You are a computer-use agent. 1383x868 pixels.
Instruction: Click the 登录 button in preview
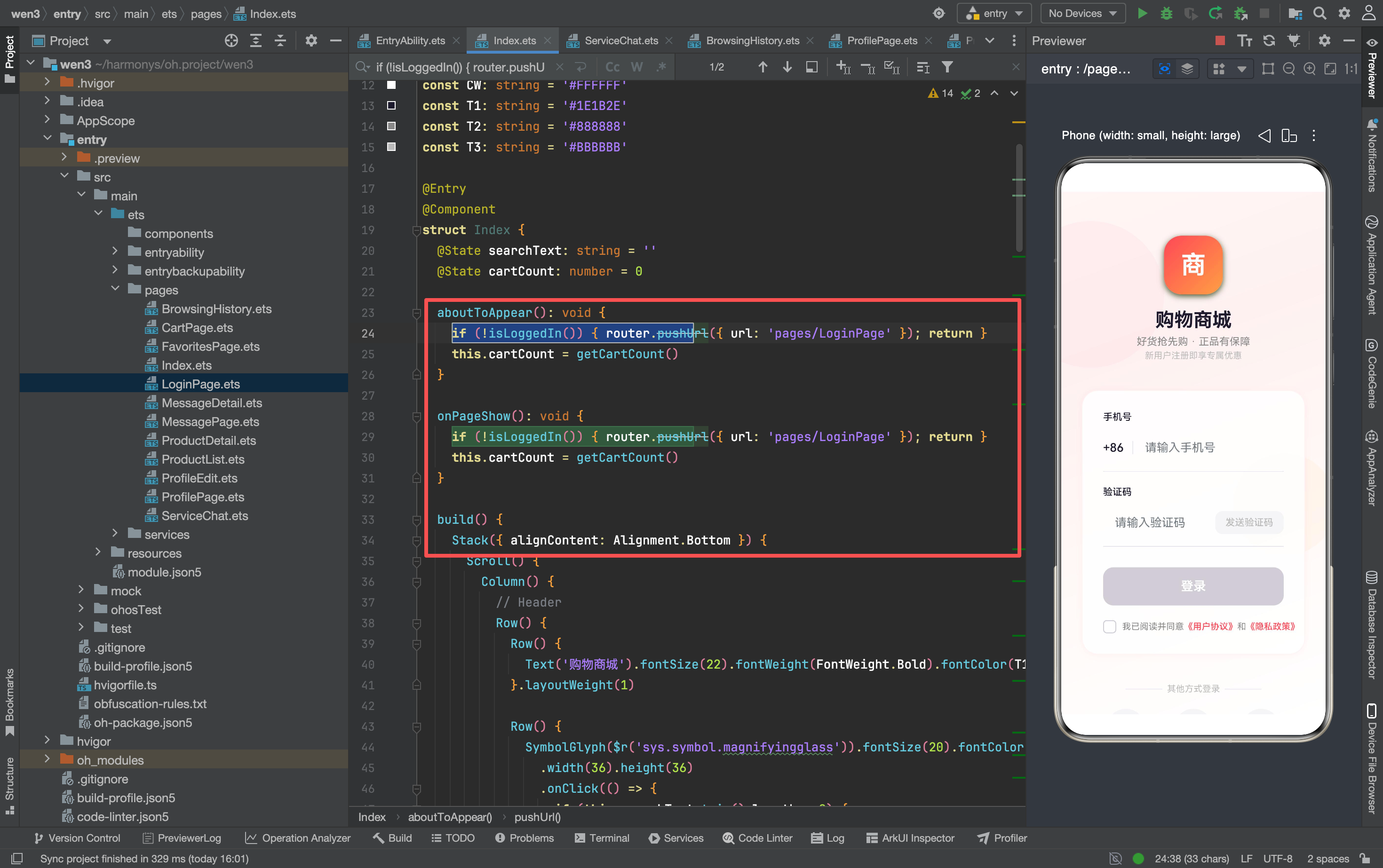point(1193,586)
